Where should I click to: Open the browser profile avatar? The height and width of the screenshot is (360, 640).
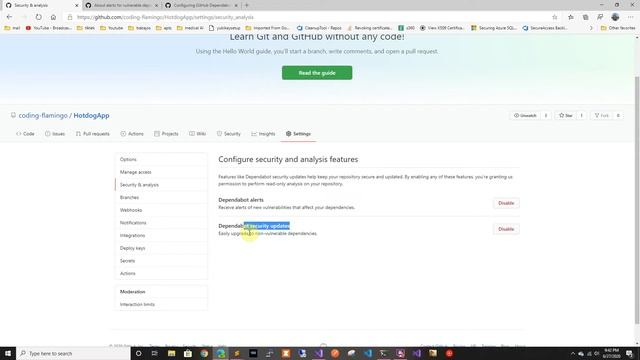click(615, 17)
